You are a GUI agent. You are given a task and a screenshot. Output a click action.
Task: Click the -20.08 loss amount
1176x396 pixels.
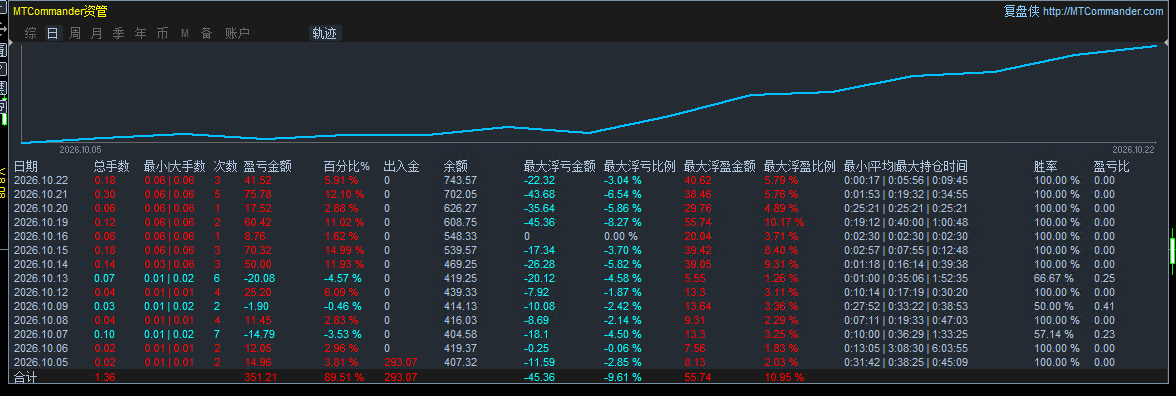pos(260,278)
